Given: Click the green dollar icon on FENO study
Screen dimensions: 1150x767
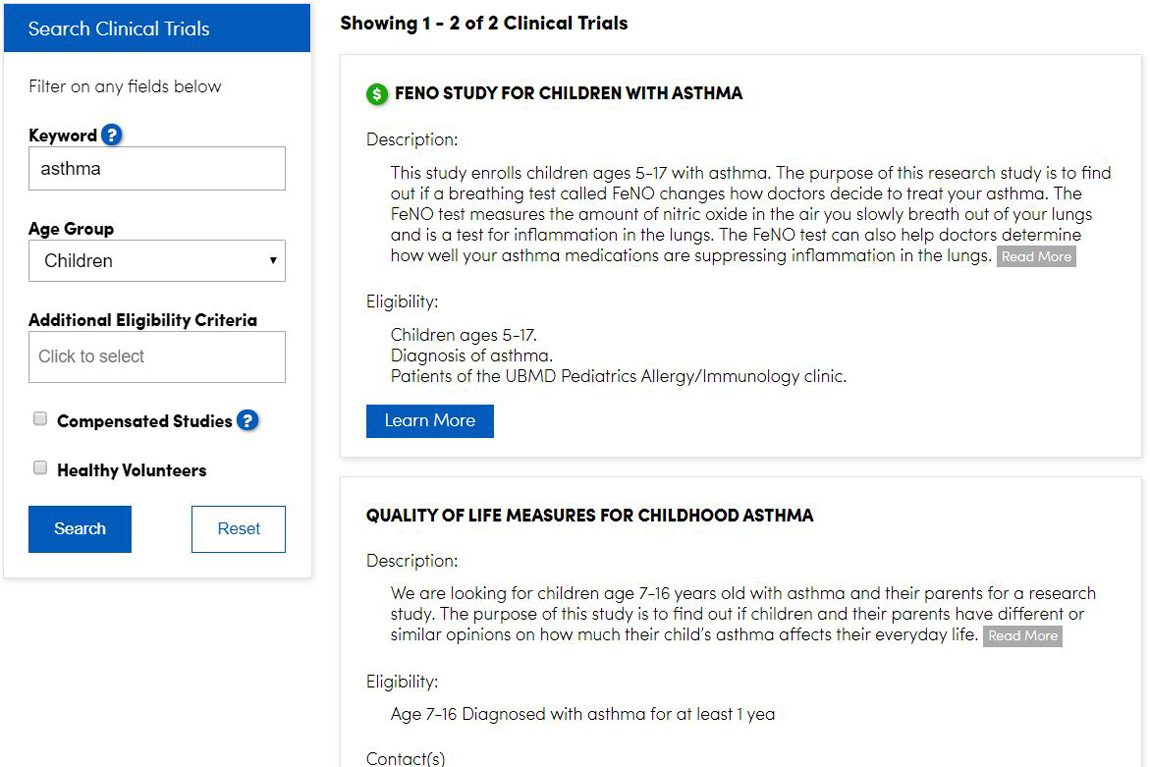Looking at the screenshot, I should coord(377,94).
